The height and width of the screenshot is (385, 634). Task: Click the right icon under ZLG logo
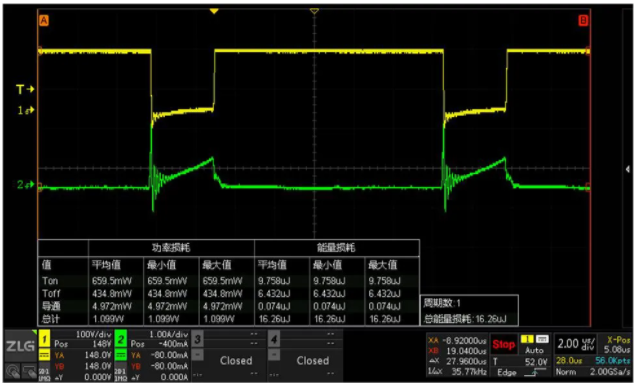pyautogui.click(x=28, y=370)
